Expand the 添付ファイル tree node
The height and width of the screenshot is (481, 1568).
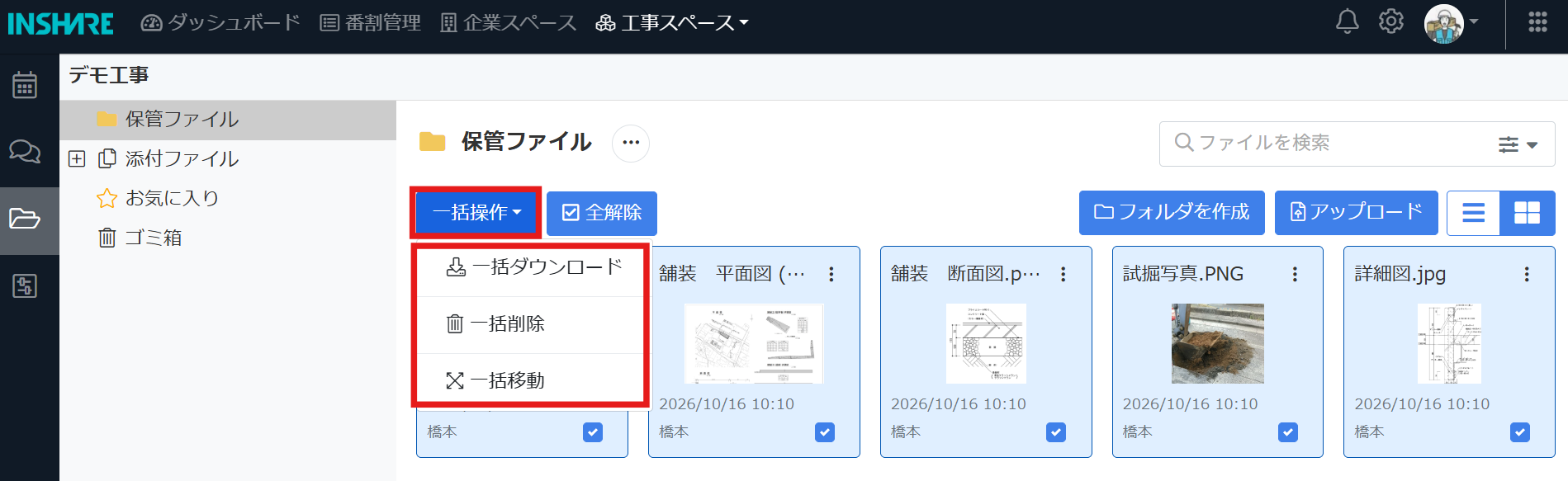pyautogui.click(x=77, y=158)
